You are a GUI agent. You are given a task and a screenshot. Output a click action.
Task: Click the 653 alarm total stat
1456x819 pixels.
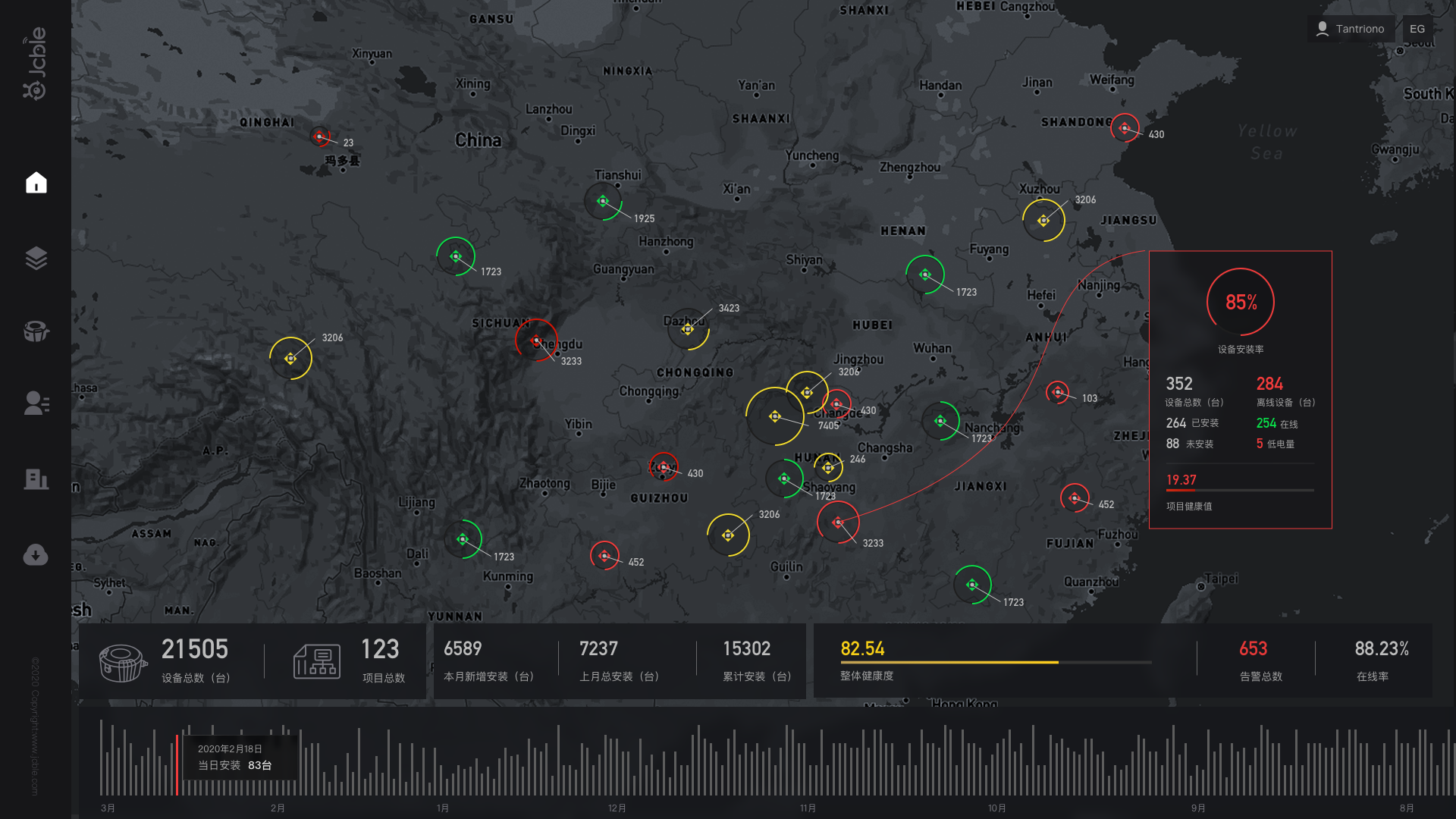[x=1253, y=649]
